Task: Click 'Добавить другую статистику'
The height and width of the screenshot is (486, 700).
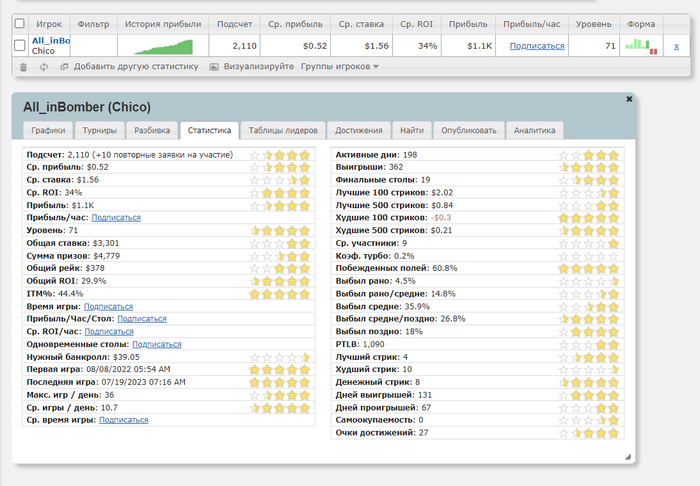Action: click(x=136, y=66)
